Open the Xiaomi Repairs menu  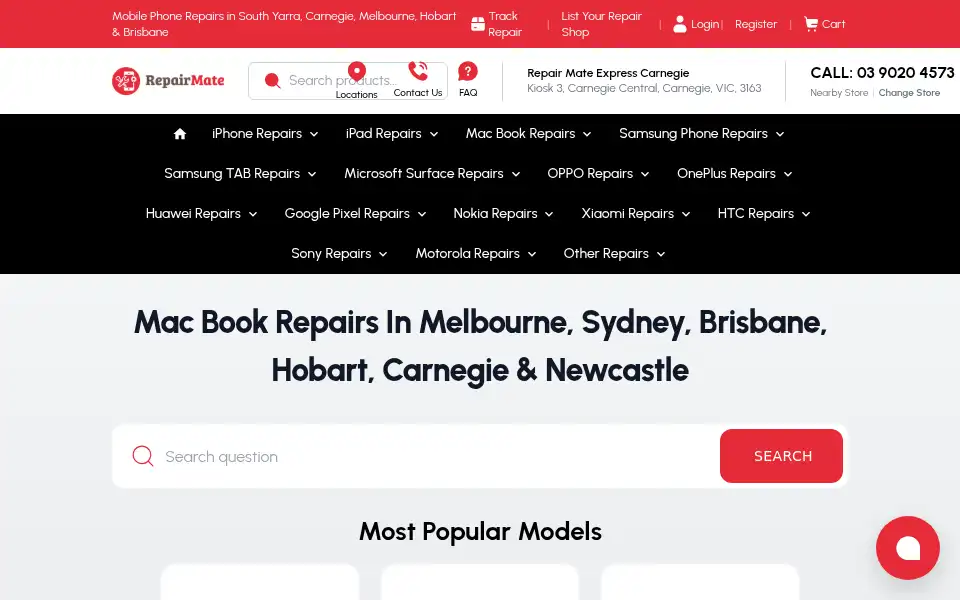636,214
